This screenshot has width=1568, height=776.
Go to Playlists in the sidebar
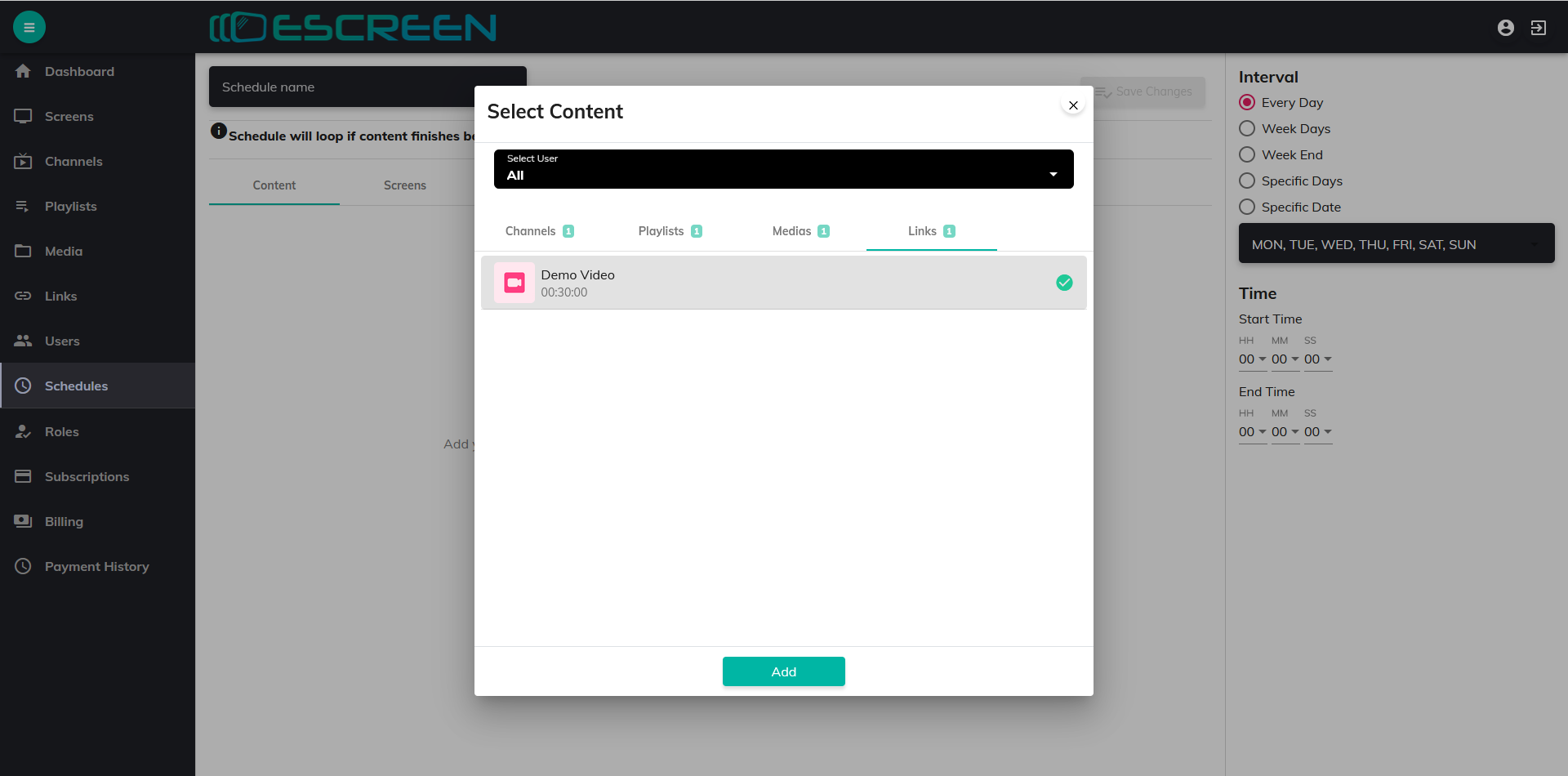click(70, 207)
